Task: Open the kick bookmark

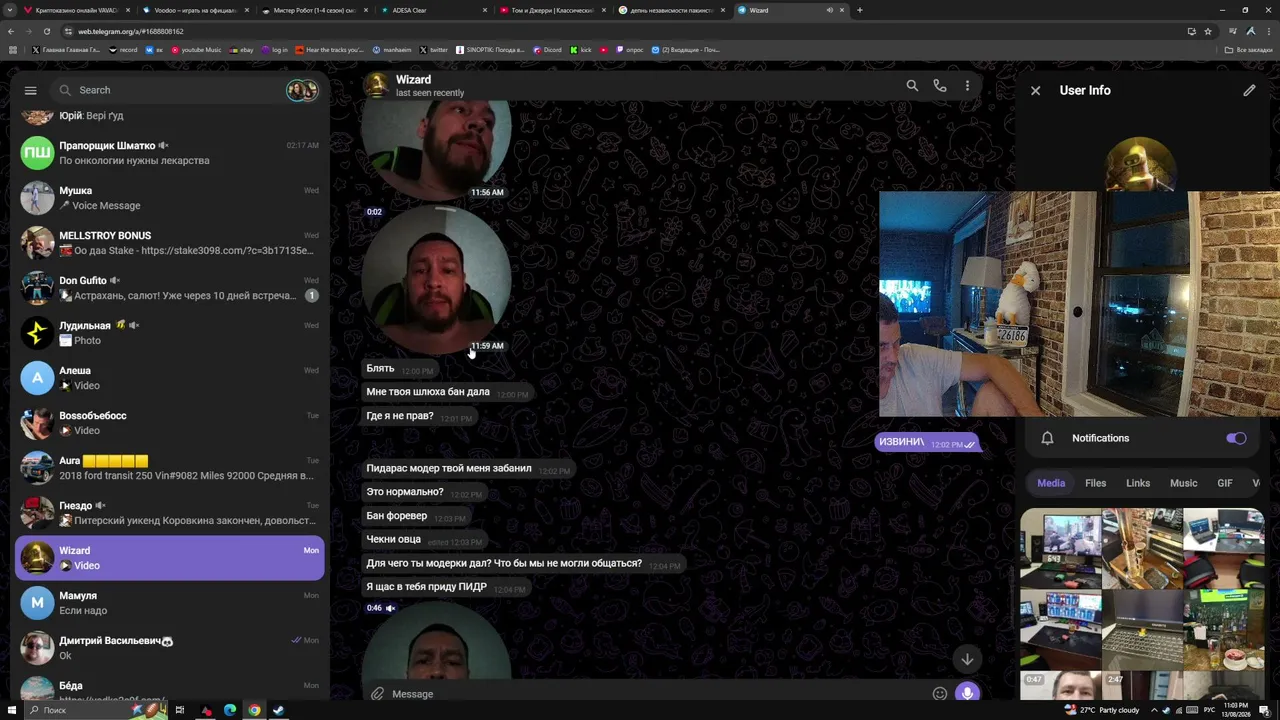Action: (581, 50)
